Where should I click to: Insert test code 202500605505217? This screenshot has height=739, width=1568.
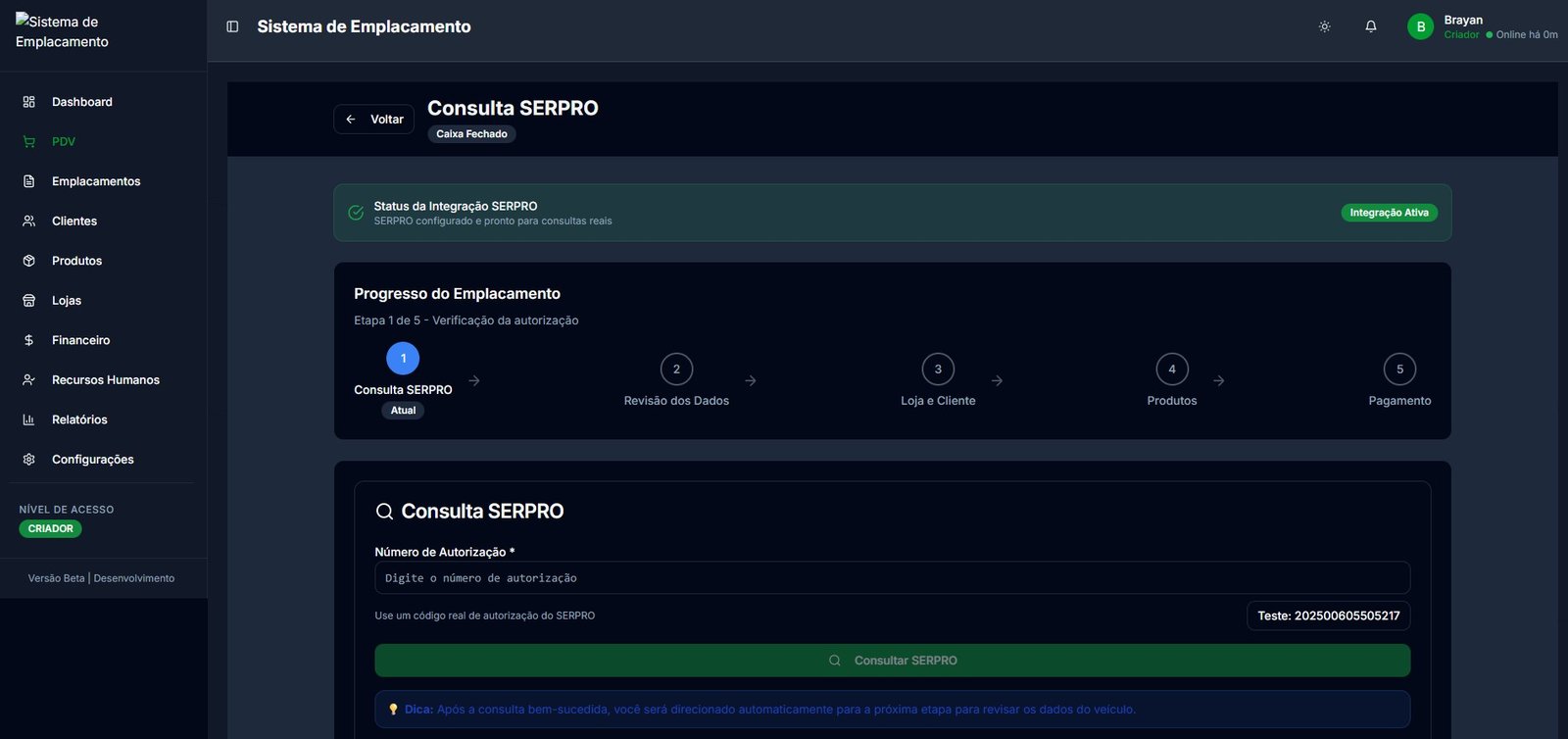(x=1328, y=616)
